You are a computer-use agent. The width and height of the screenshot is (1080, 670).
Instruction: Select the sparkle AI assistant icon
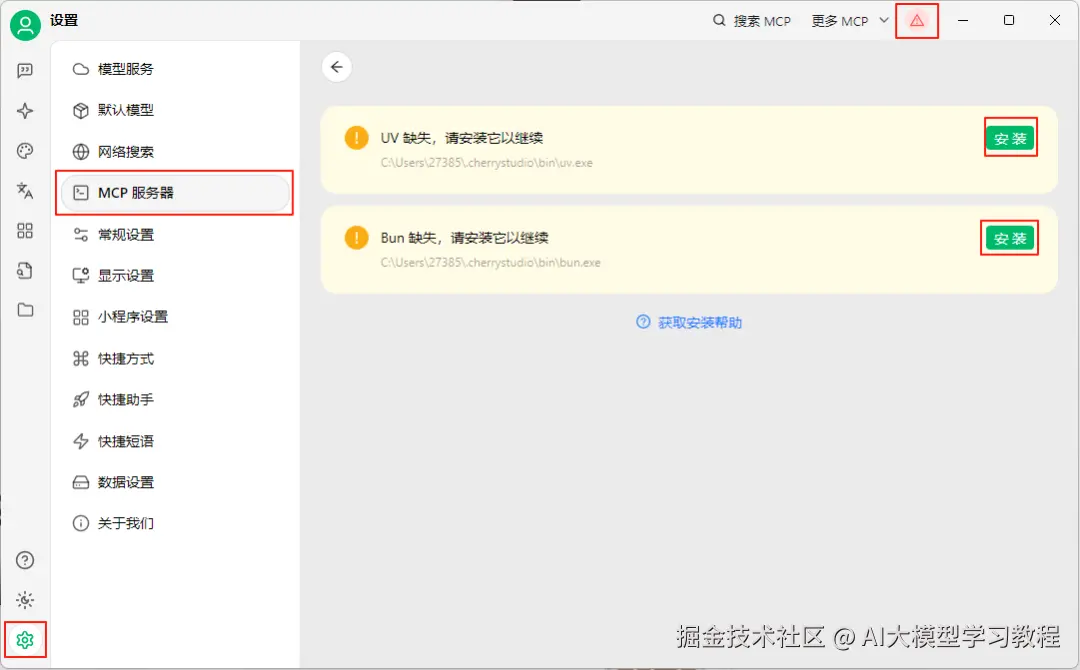(x=25, y=111)
